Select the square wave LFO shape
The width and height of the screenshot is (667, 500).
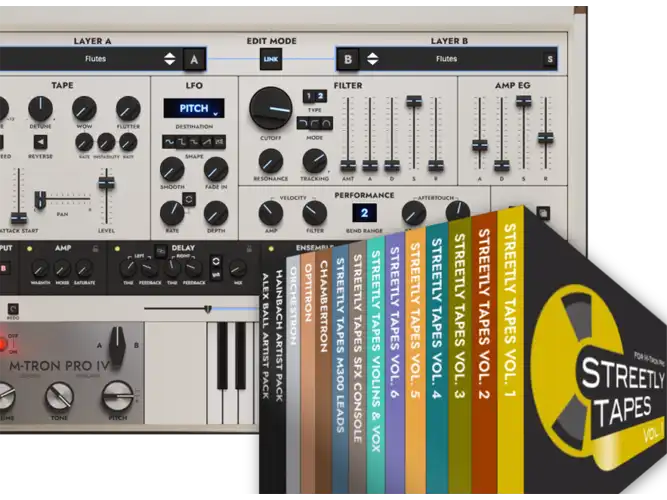(x=182, y=142)
